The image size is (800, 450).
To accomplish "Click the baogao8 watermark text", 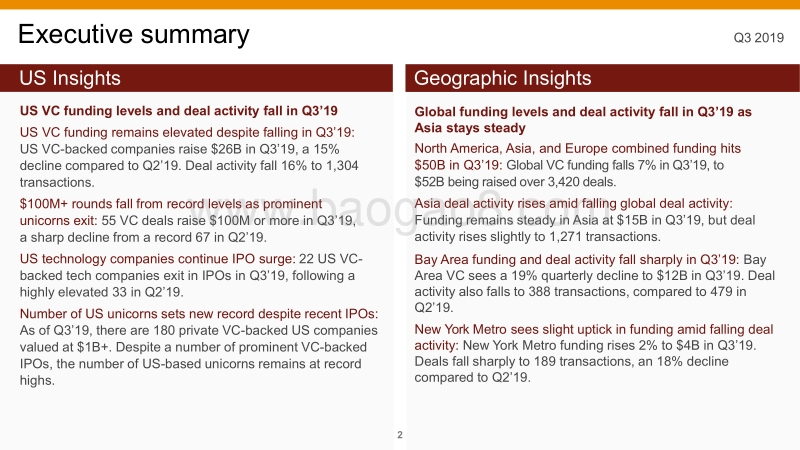I will coord(400,210).
